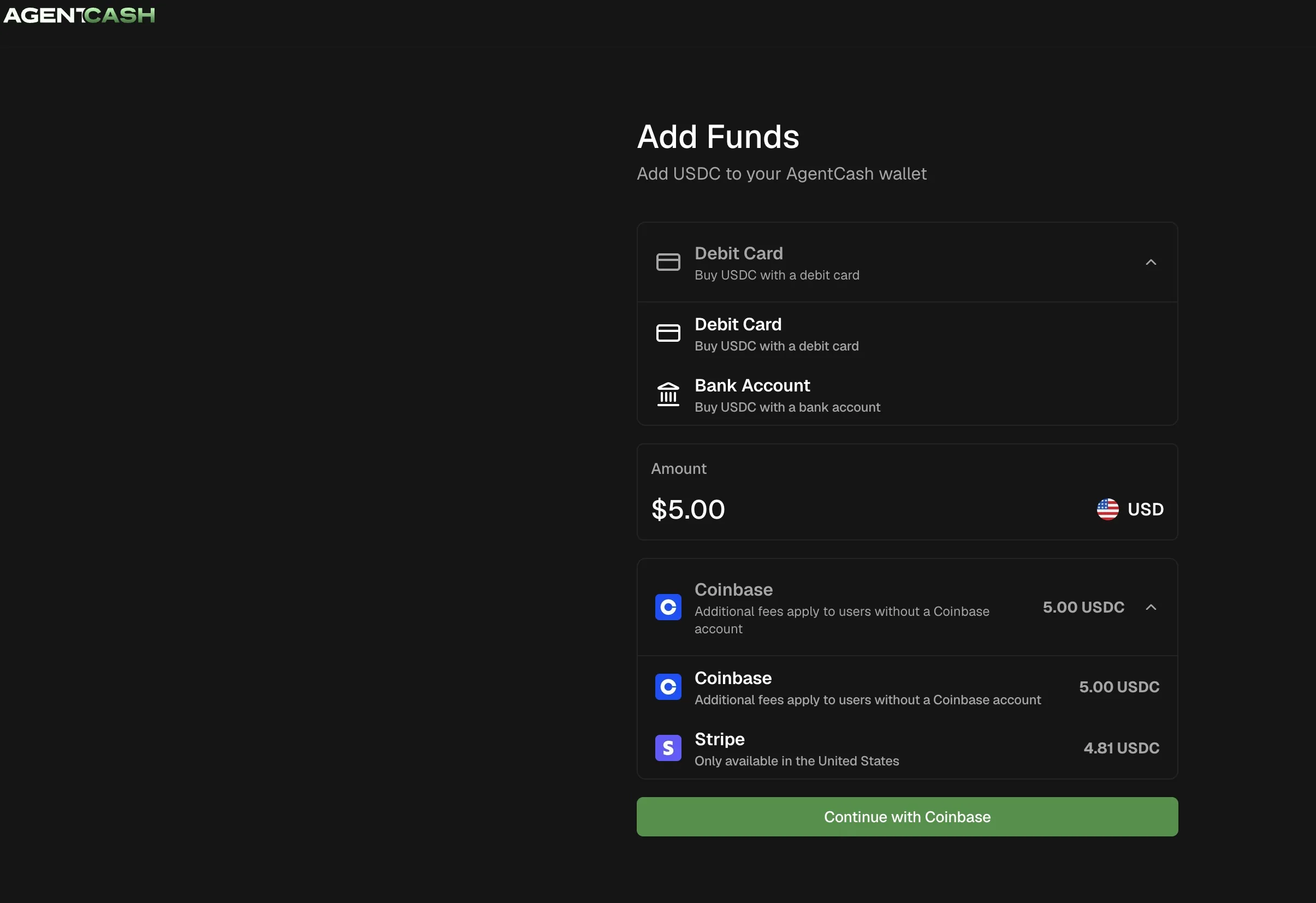Collapse the Coinbase provider dropdown

[x=1151, y=607]
